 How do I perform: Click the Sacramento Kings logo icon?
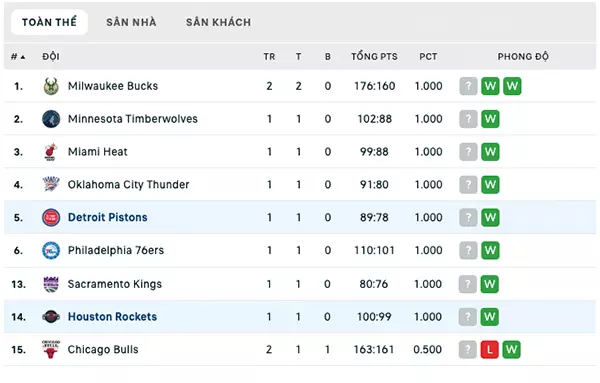click(51, 284)
